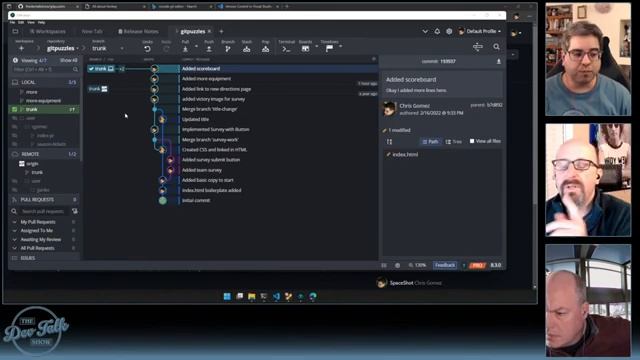This screenshot has height=360, width=640.
Task: Click the Push toolbar icon
Action: 209,49
